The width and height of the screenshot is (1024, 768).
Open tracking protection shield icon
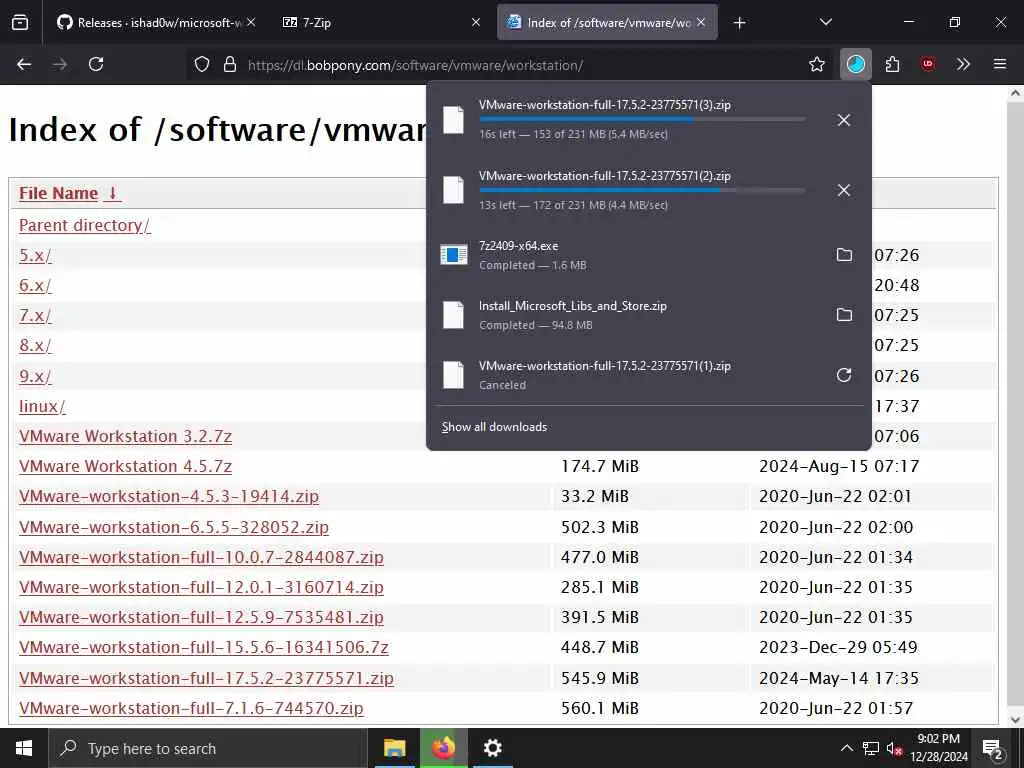coord(202,65)
